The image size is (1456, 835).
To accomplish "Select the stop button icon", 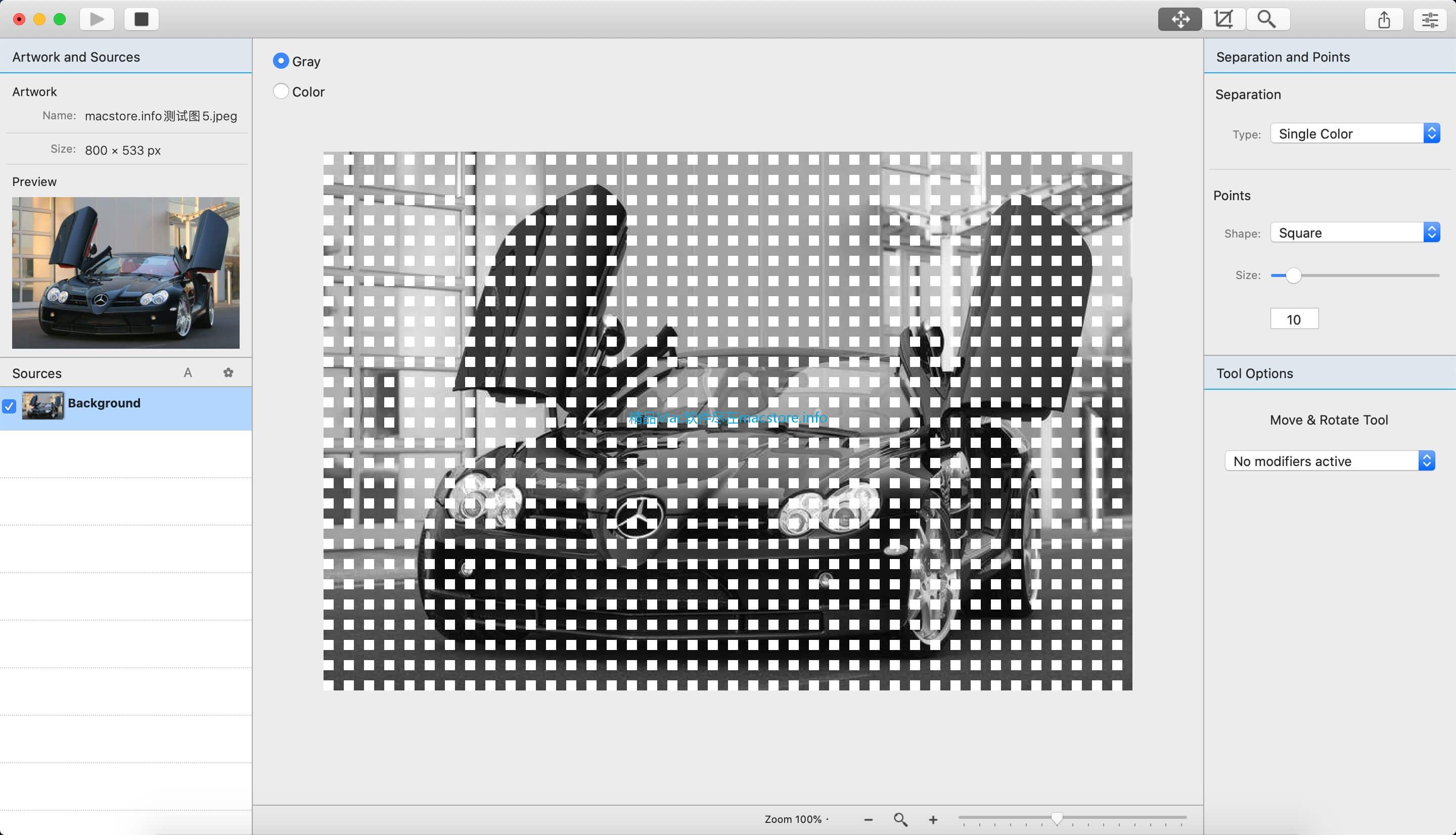I will [x=140, y=18].
